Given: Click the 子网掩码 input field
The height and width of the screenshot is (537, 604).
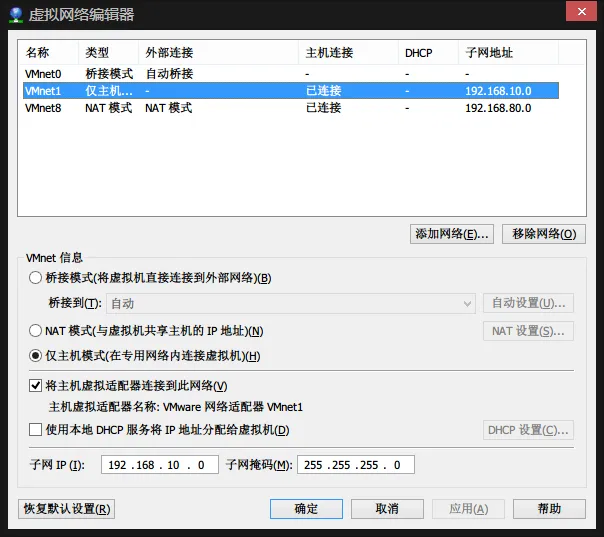Looking at the screenshot, I should coord(356,465).
